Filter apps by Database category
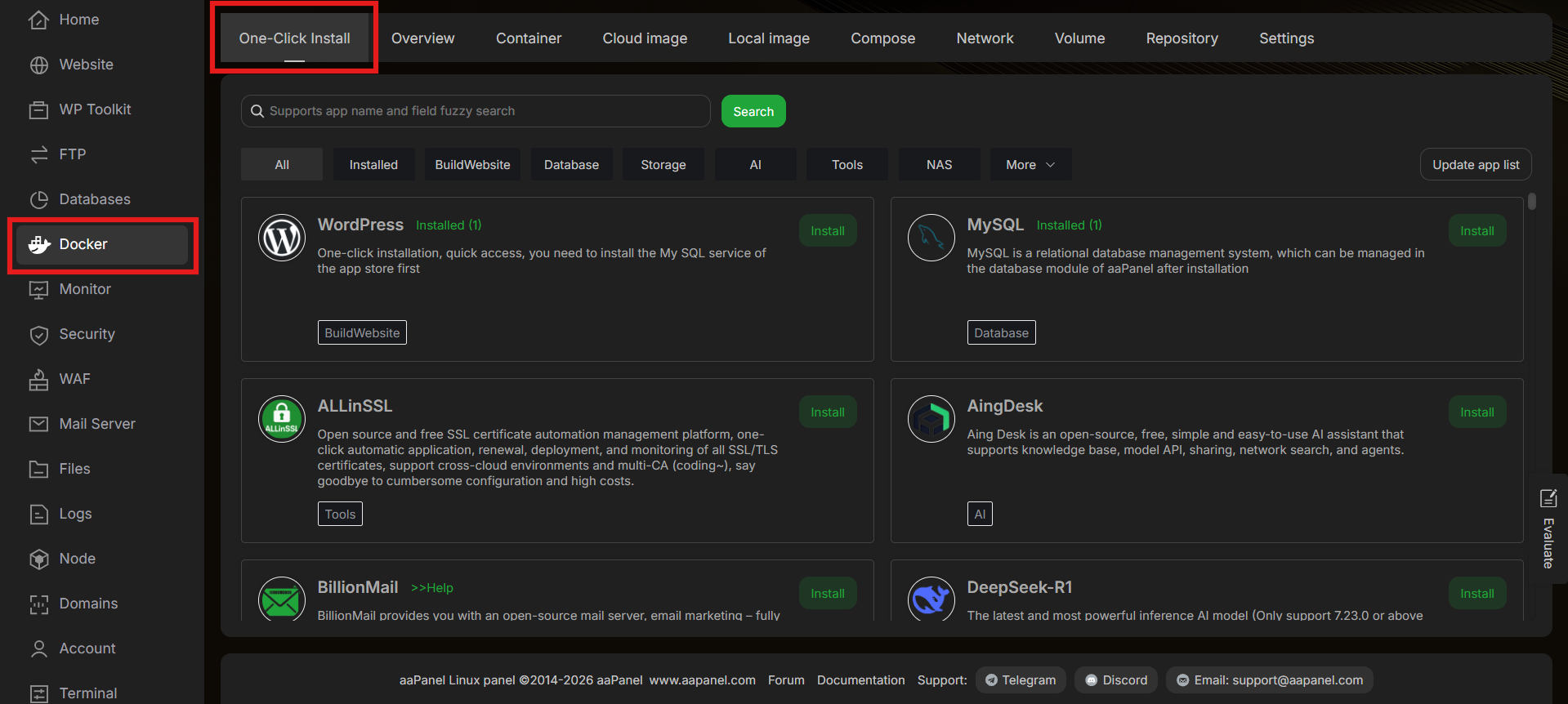The height and width of the screenshot is (704, 1568). (x=571, y=164)
